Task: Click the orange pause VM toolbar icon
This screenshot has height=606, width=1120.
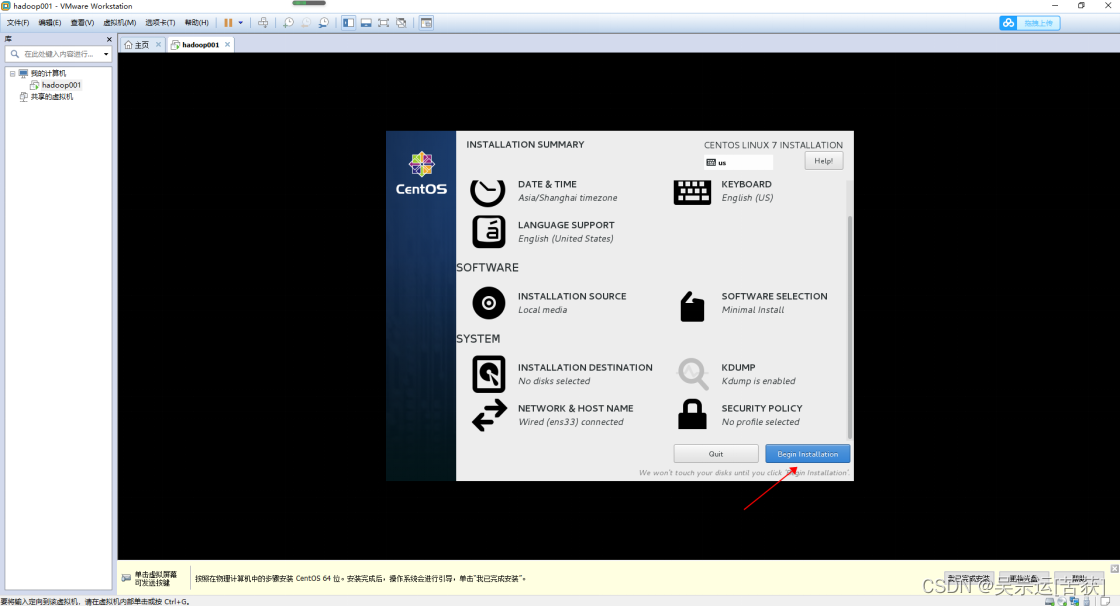Action: [228, 23]
